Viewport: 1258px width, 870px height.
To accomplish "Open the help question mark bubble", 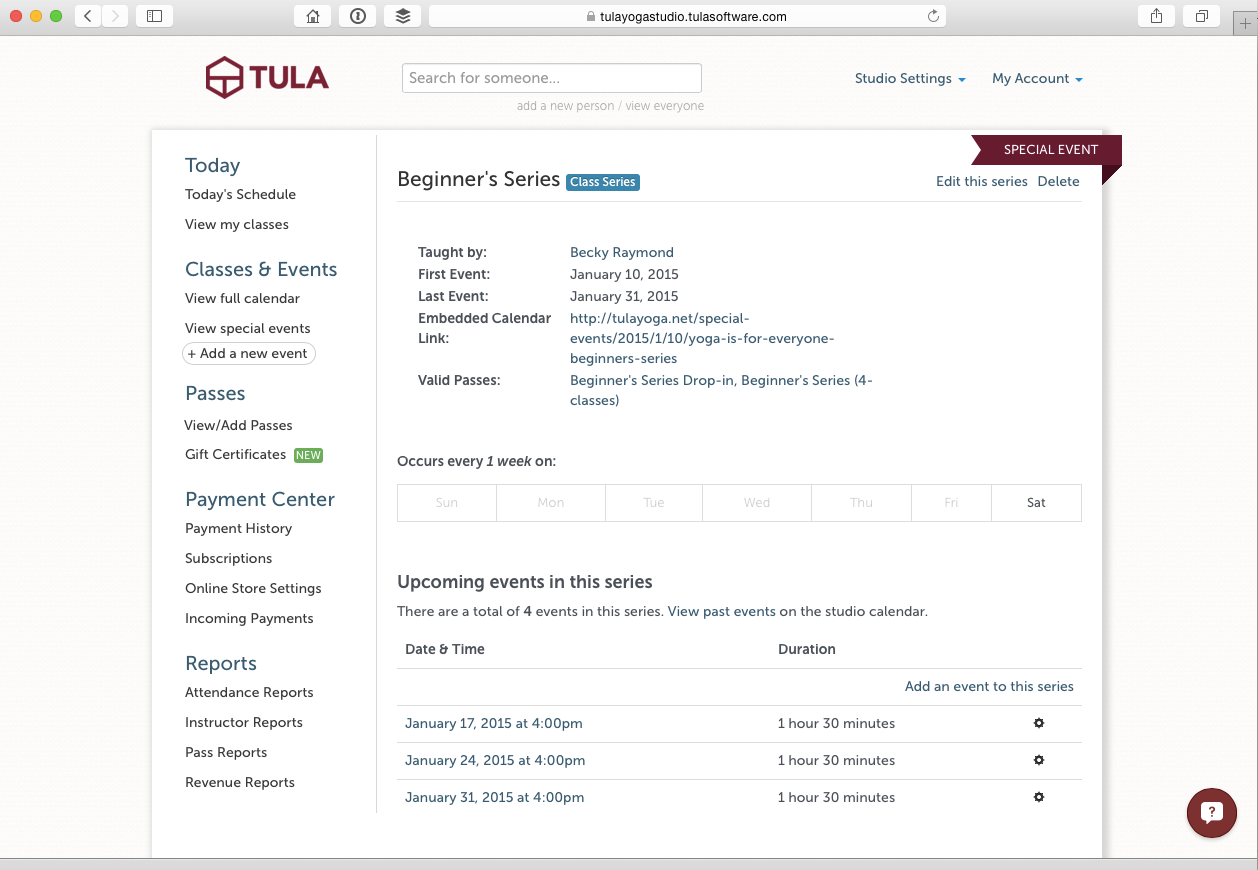I will [x=1211, y=812].
